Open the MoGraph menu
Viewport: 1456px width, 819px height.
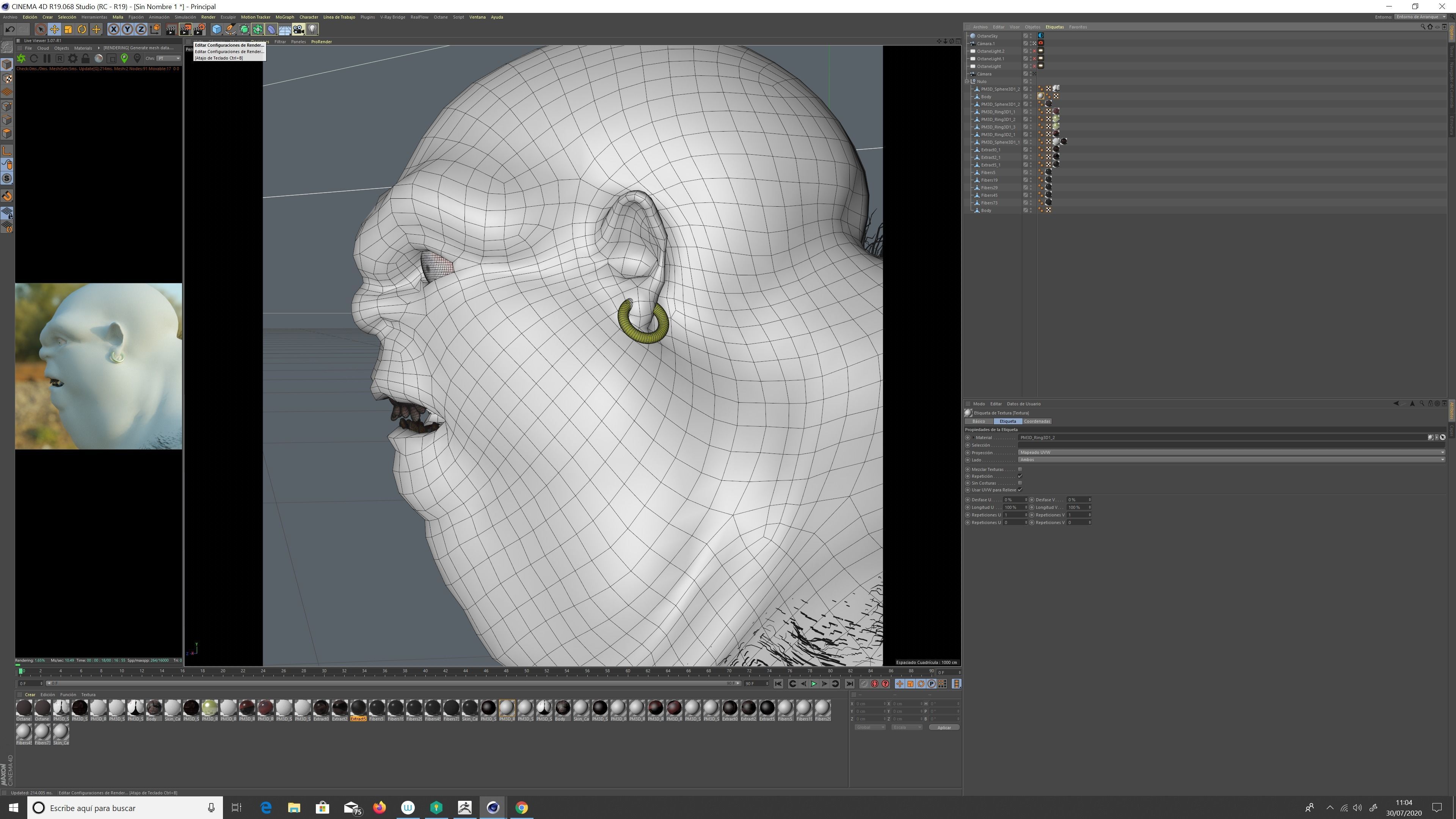(x=284, y=17)
